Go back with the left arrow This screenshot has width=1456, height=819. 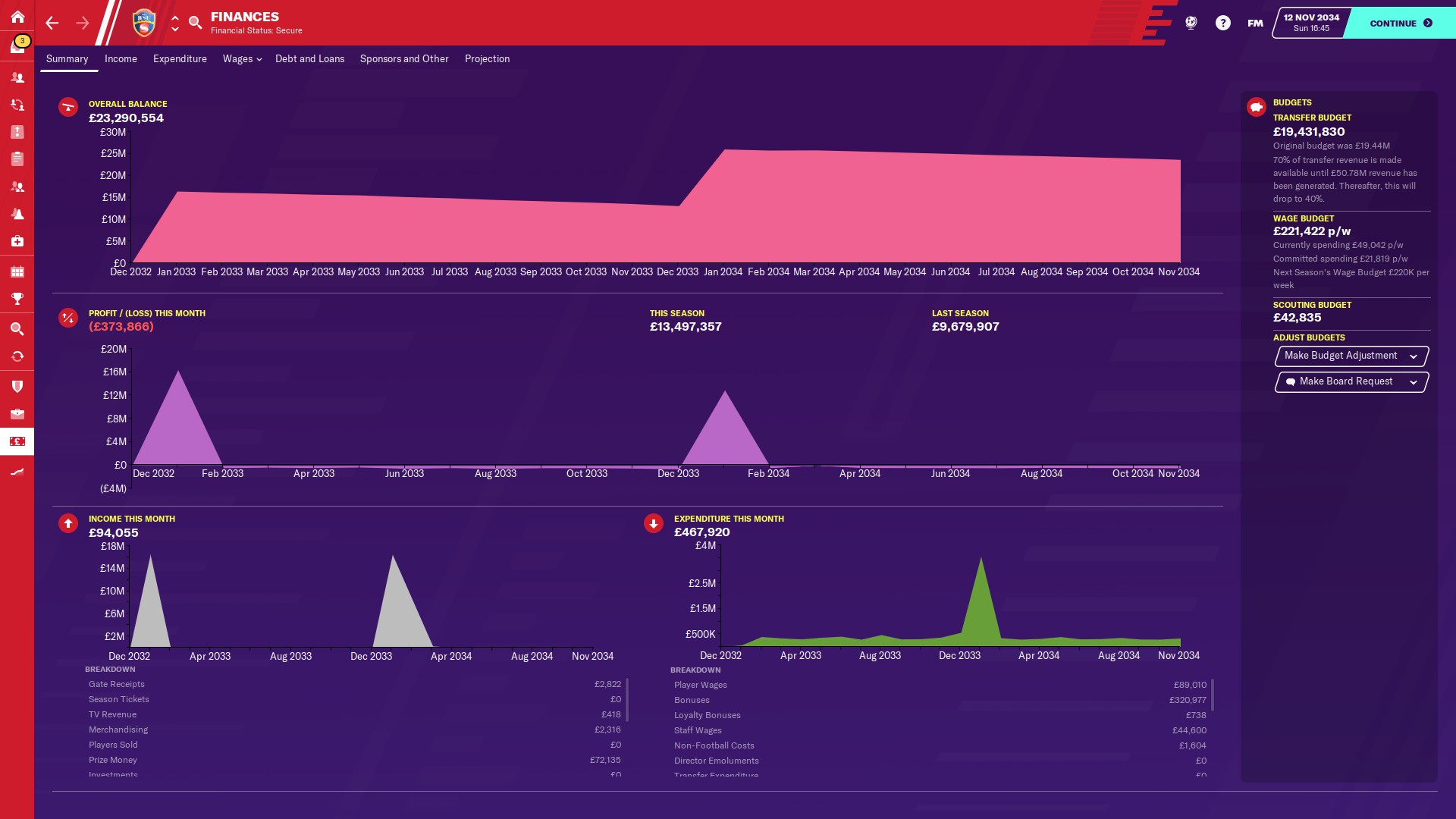[52, 23]
